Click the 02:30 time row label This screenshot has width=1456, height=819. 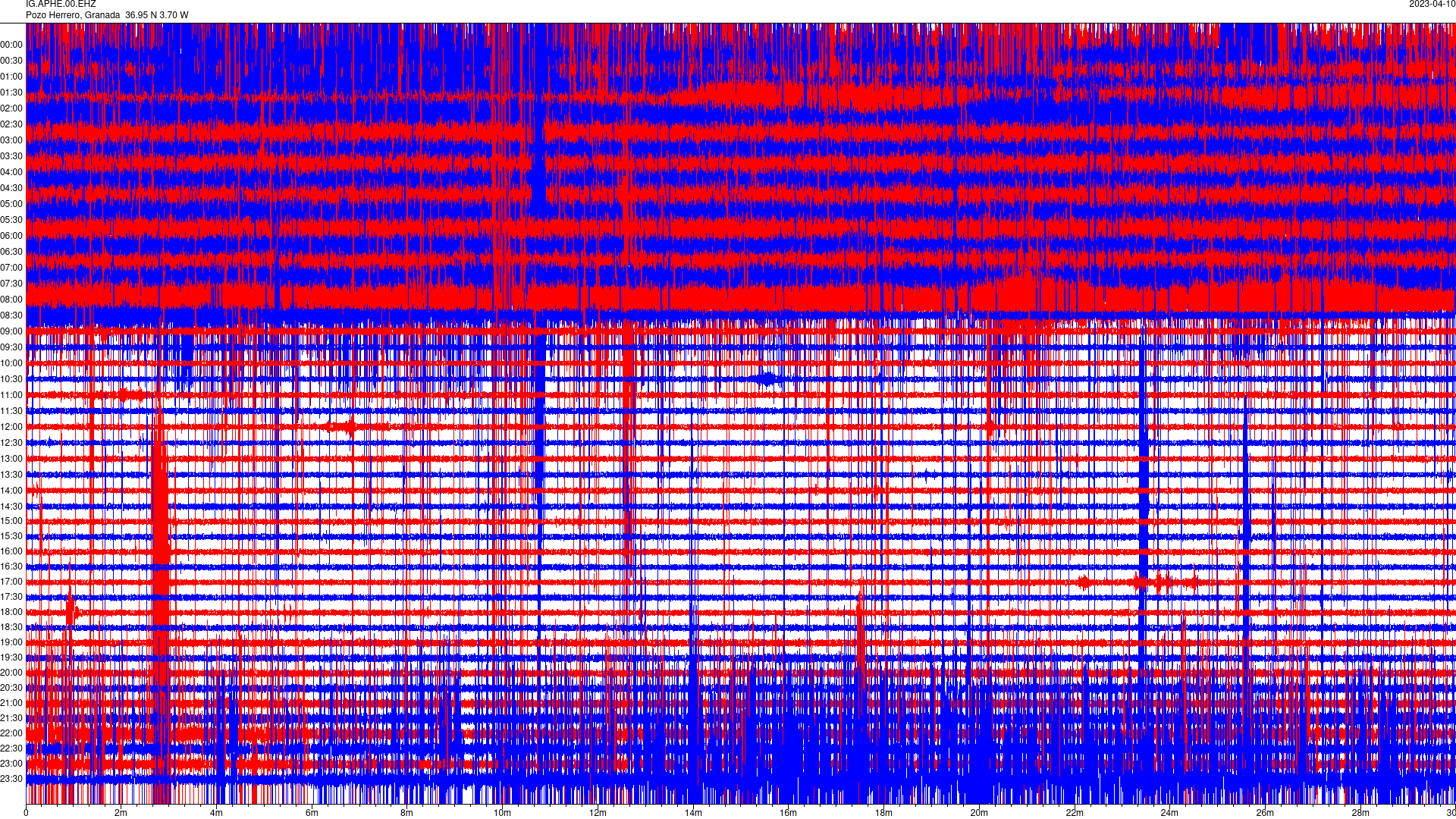pyautogui.click(x=11, y=124)
